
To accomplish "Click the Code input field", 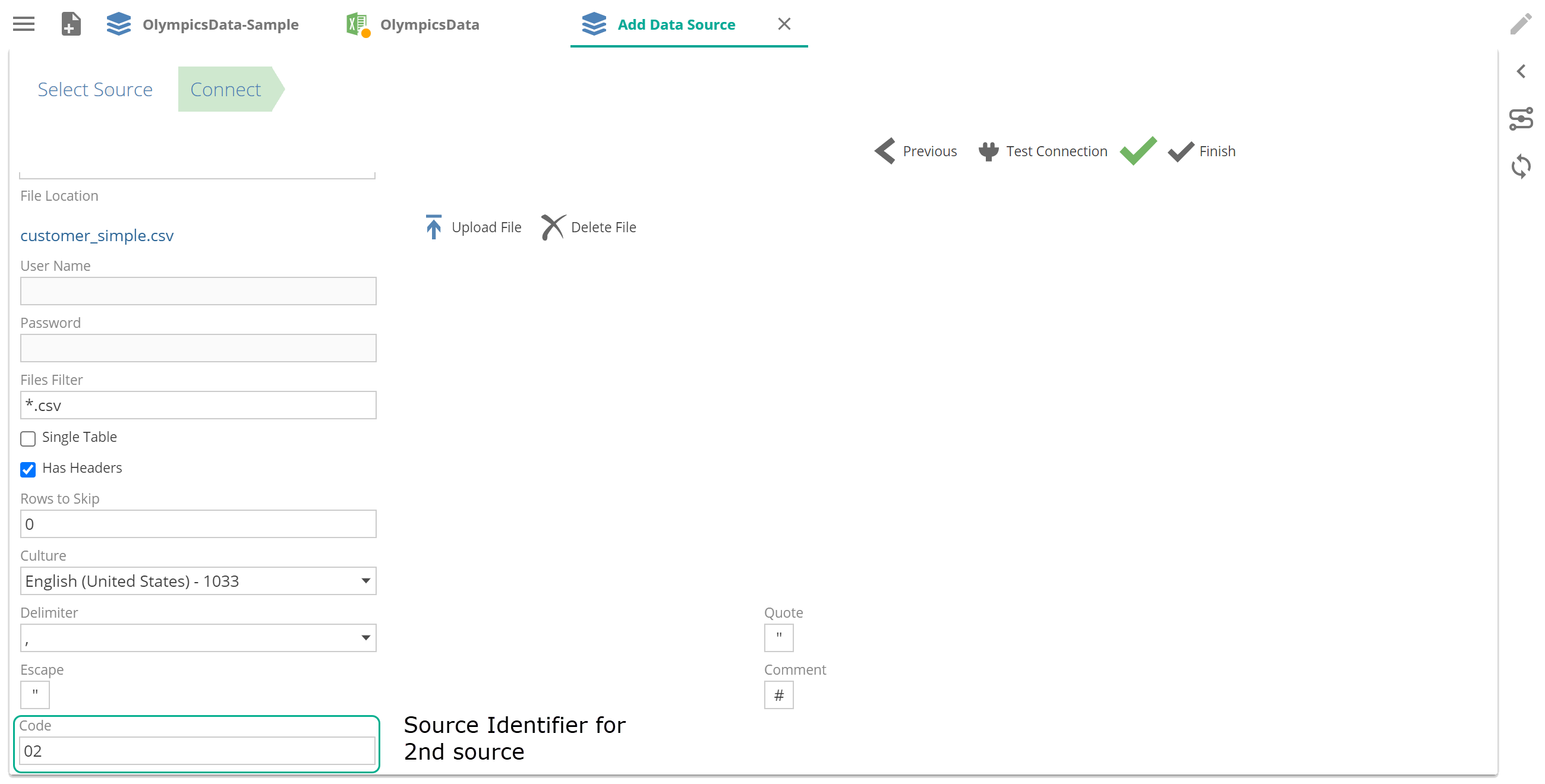I will point(198,750).
